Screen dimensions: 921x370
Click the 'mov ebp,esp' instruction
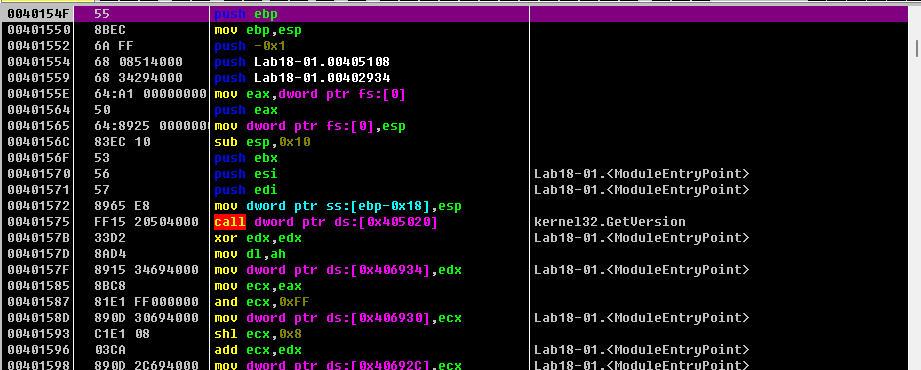click(258, 30)
